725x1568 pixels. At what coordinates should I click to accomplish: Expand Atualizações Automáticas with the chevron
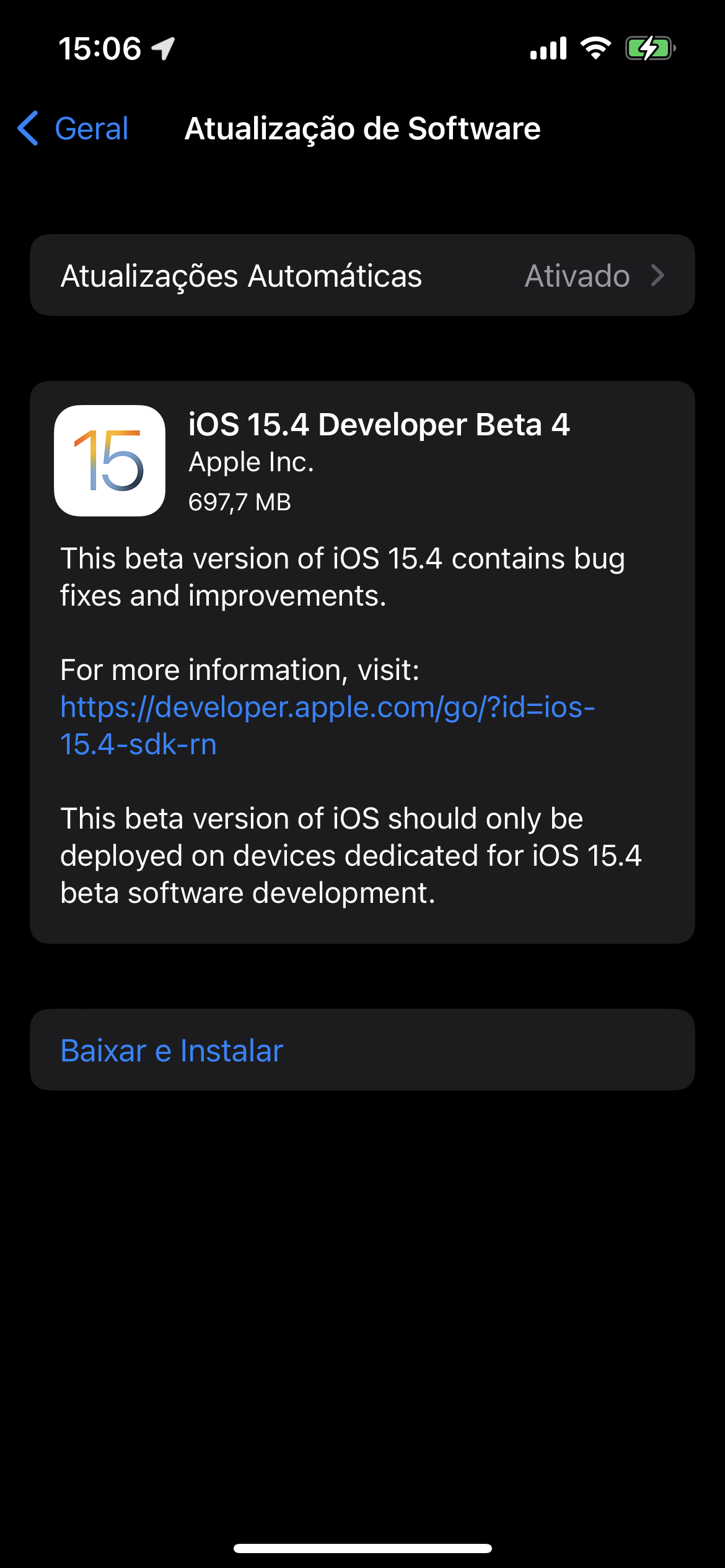click(658, 276)
